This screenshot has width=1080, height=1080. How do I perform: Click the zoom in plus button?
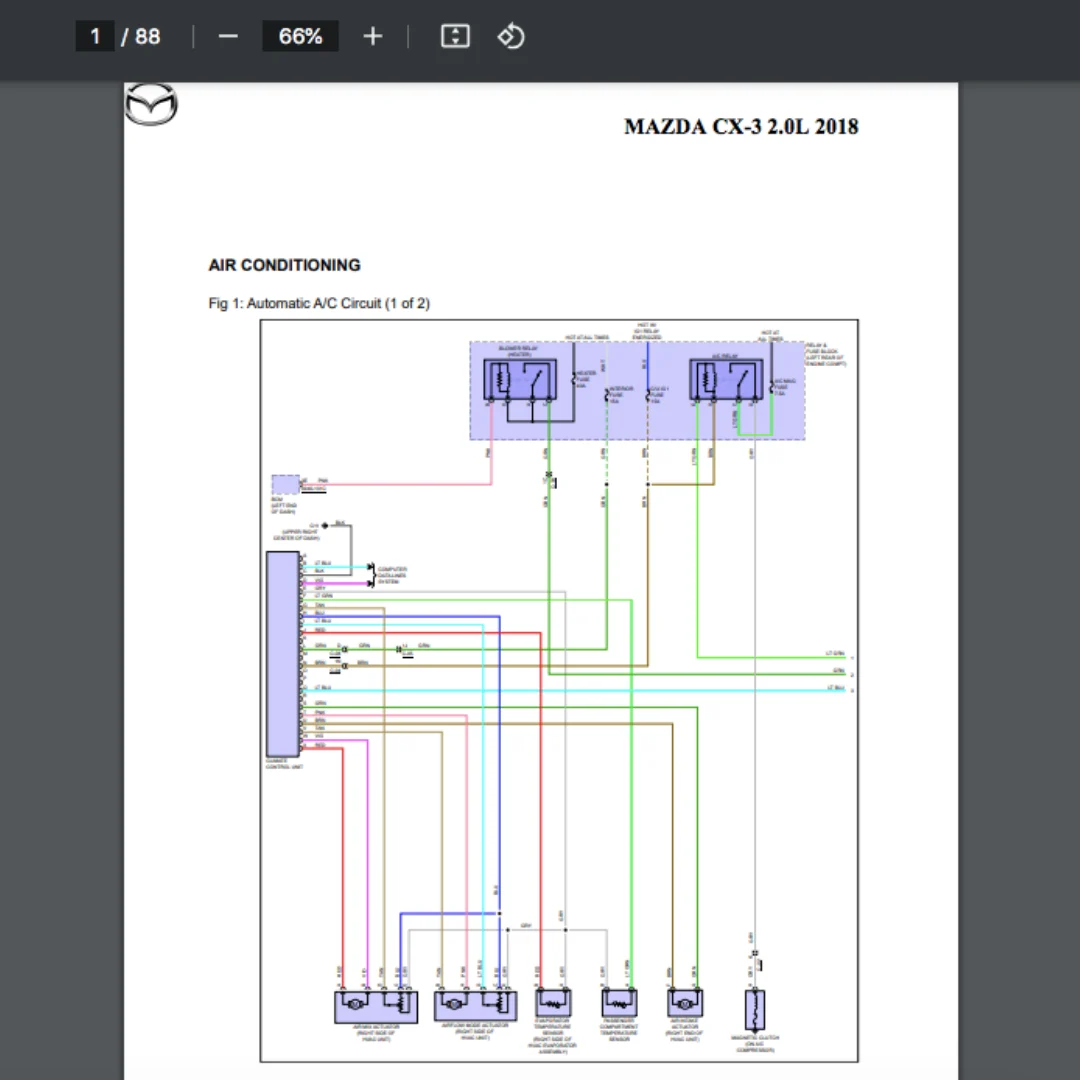[373, 37]
